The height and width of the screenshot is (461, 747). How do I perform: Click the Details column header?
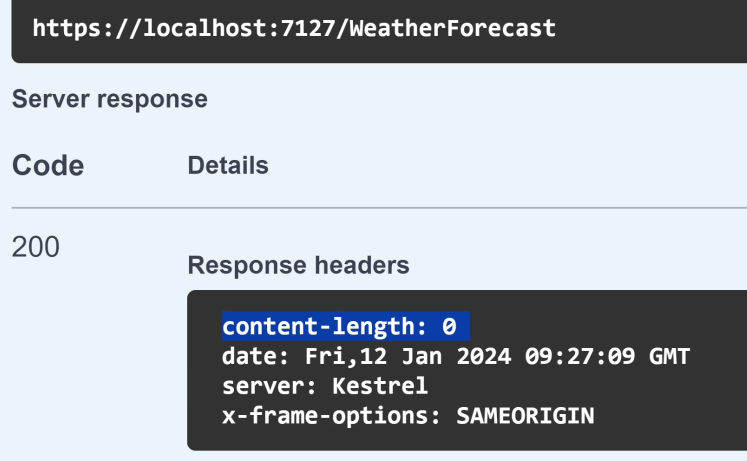coord(228,165)
